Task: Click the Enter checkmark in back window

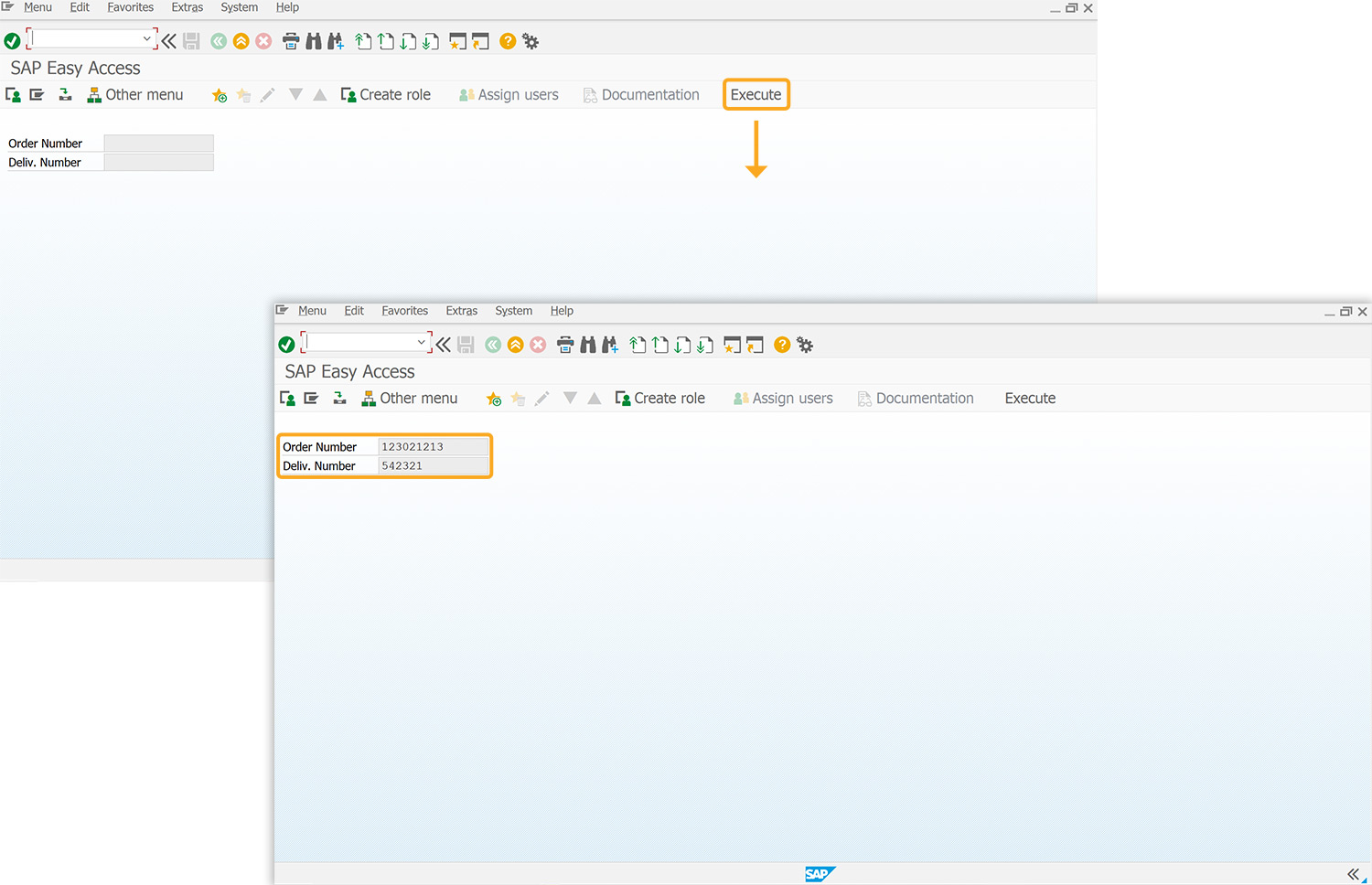Action: (12, 41)
